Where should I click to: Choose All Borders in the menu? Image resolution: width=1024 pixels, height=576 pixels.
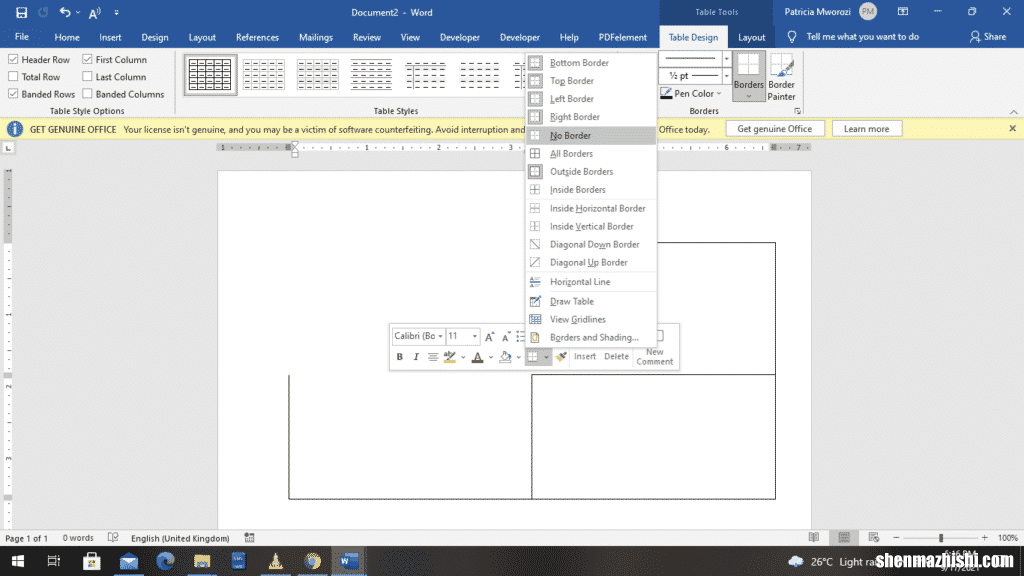pos(591,153)
